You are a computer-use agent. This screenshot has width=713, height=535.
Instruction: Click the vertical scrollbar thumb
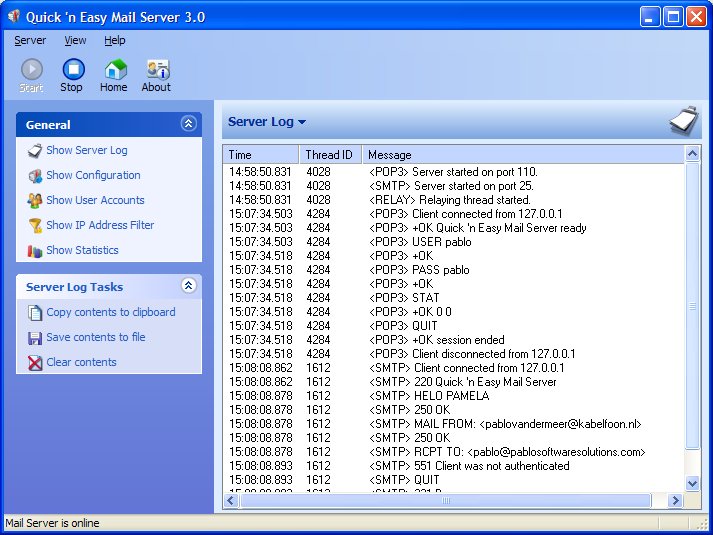[x=693, y=306]
